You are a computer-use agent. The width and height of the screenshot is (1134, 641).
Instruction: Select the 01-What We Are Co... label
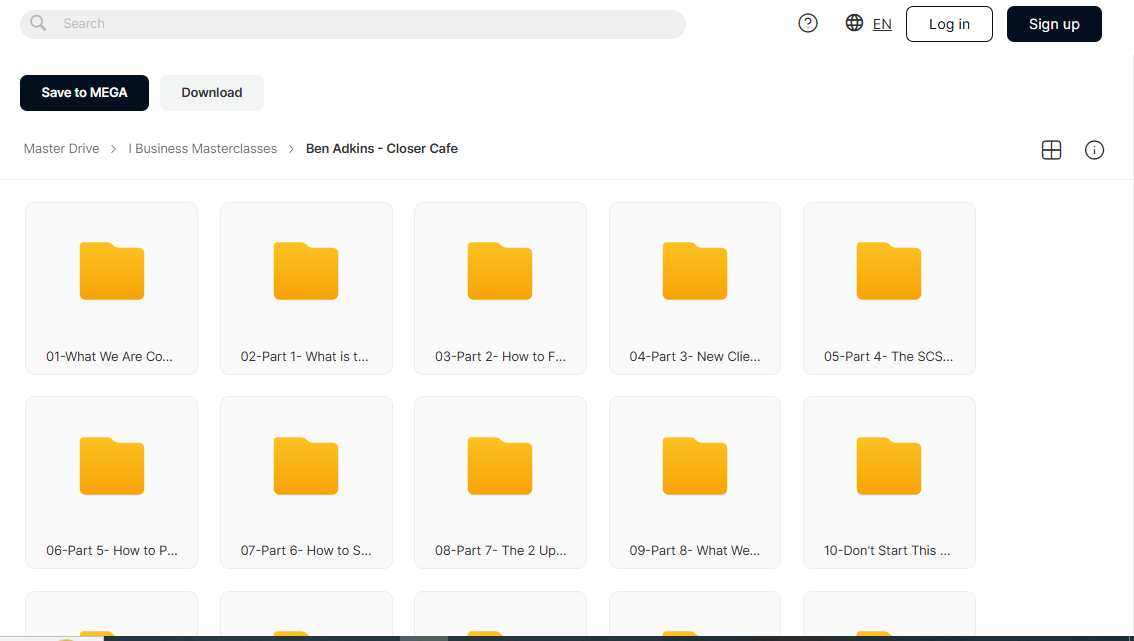[x=109, y=357]
